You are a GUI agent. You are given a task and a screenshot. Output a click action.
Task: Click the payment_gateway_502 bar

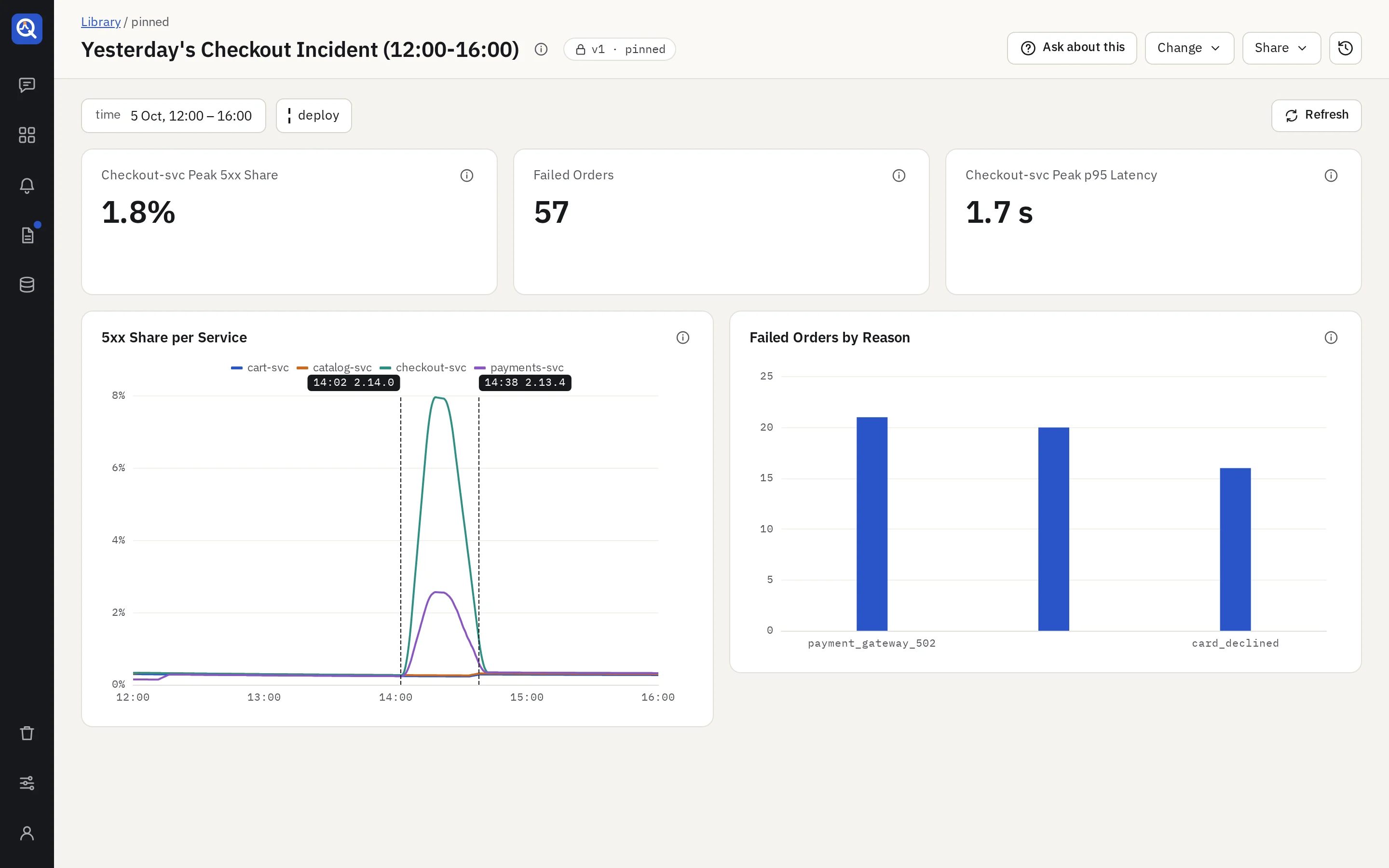pyautogui.click(x=872, y=524)
